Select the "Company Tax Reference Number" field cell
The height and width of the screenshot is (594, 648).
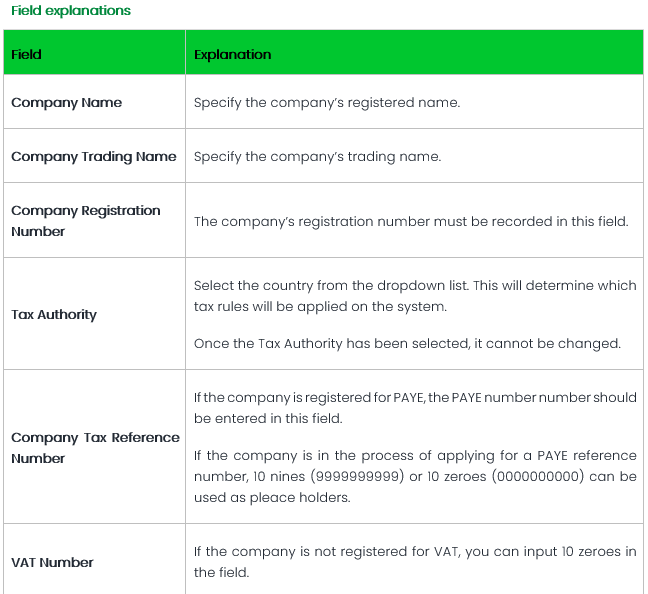[x=95, y=447]
